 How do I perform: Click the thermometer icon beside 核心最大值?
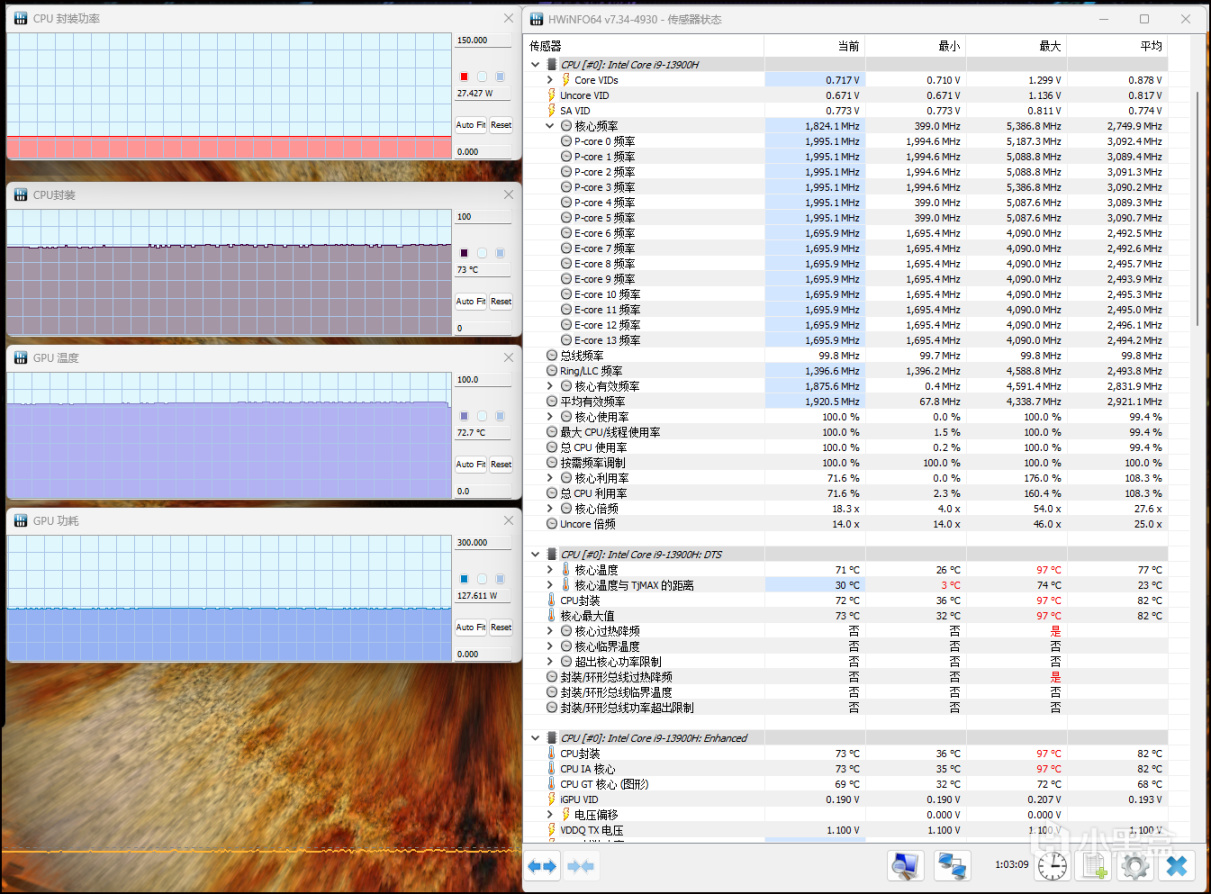[x=551, y=616]
